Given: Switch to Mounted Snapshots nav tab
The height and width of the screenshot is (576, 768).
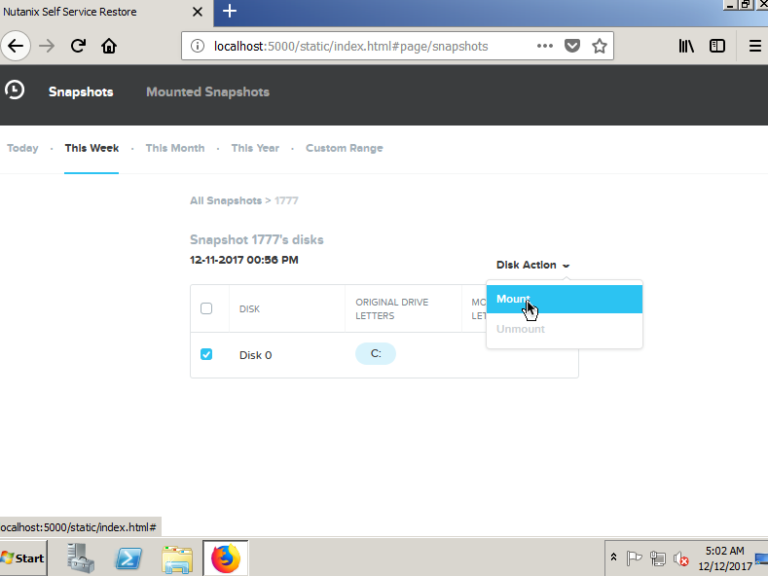Looking at the screenshot, I should 208,92.
